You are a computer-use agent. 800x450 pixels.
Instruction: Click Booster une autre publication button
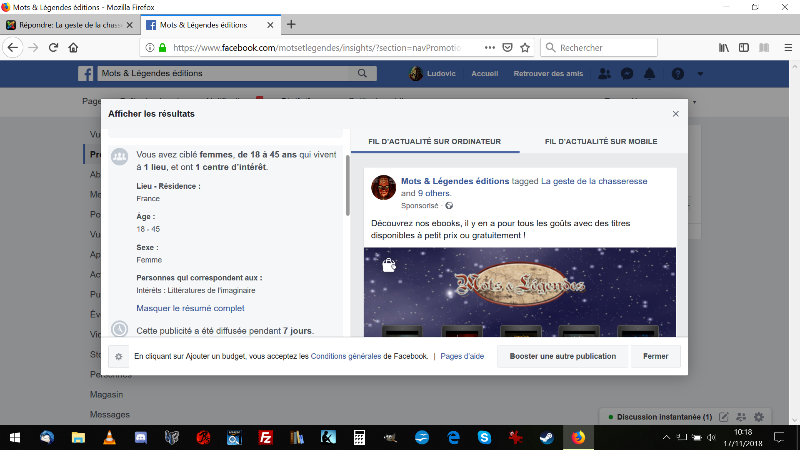point(562,356)
